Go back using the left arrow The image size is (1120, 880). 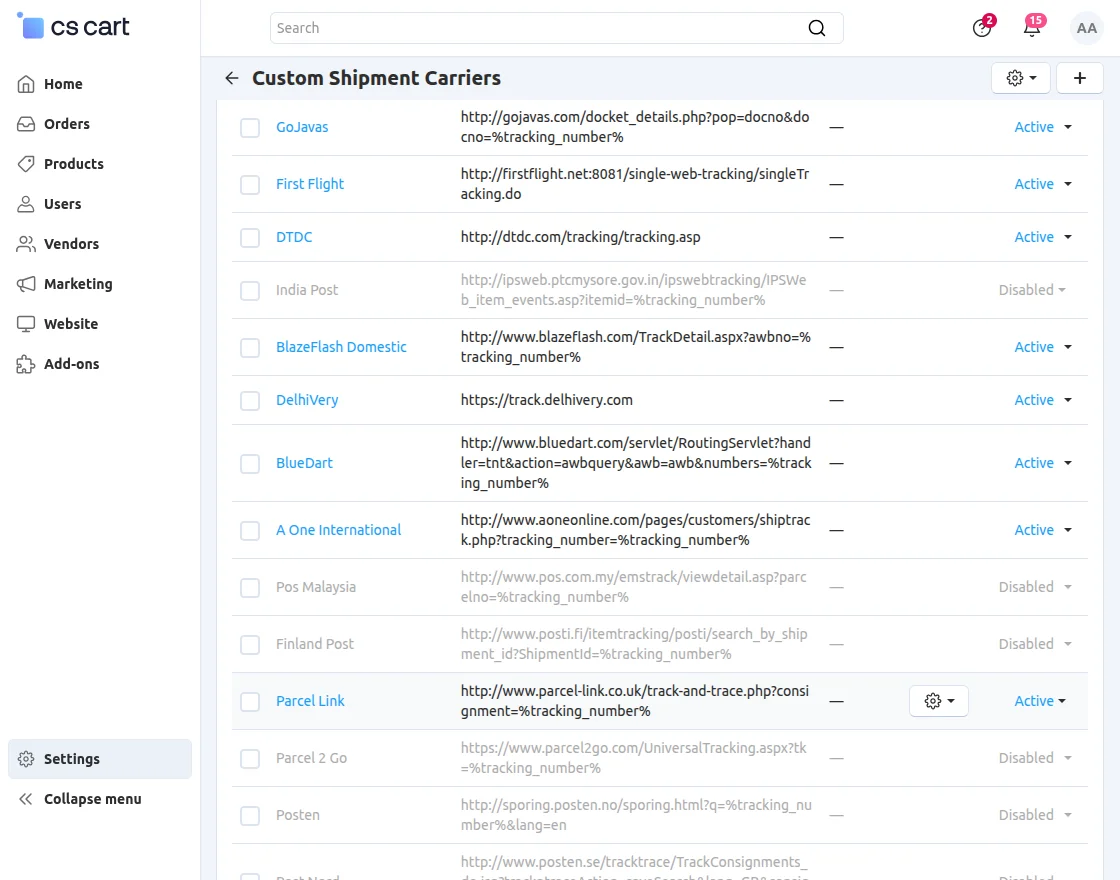[x=231, y=78]
